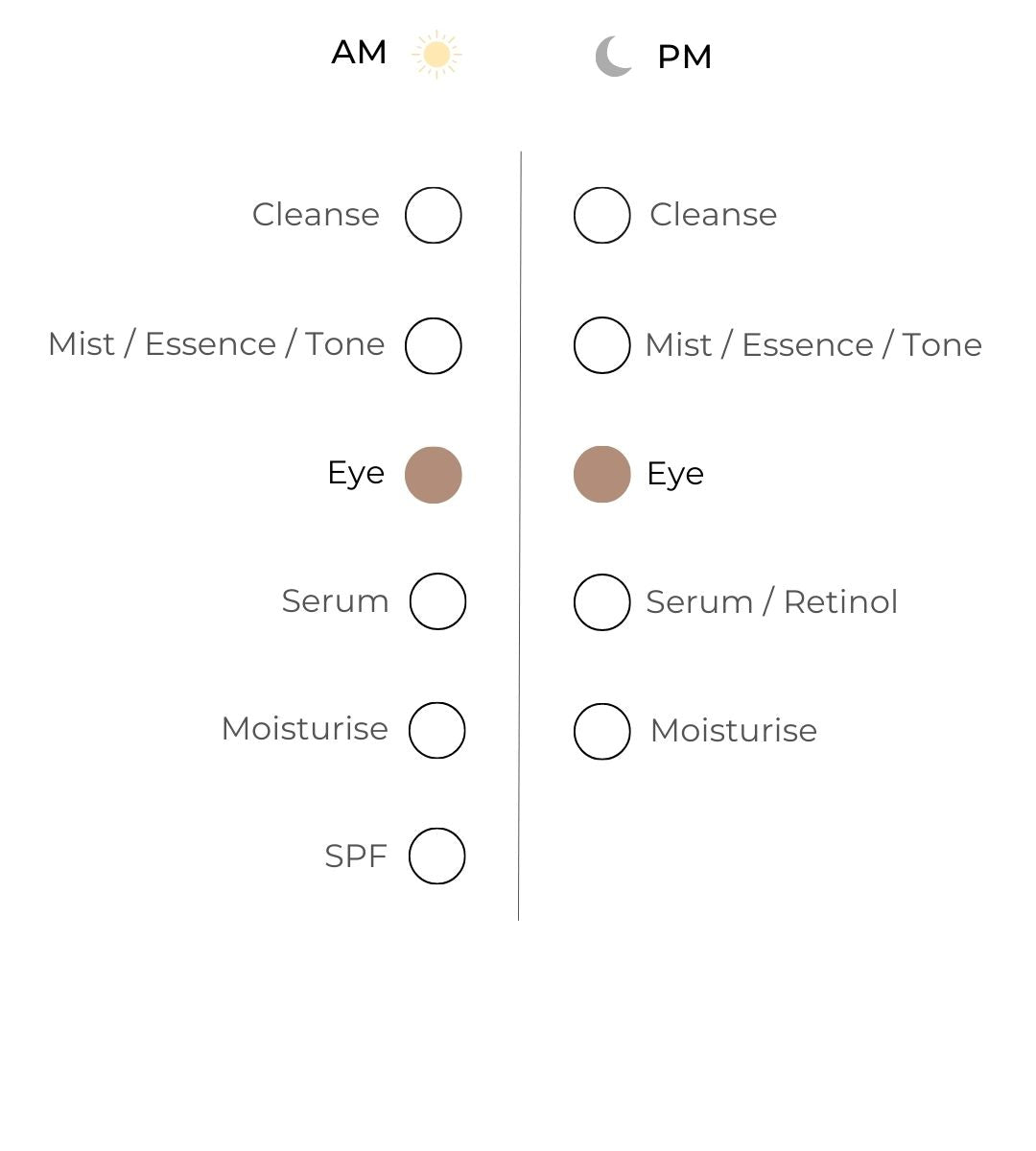This screenshot has width=1036, height=1151.
Task: Click the filled AM Eye circle
Action: click(434, 475)
